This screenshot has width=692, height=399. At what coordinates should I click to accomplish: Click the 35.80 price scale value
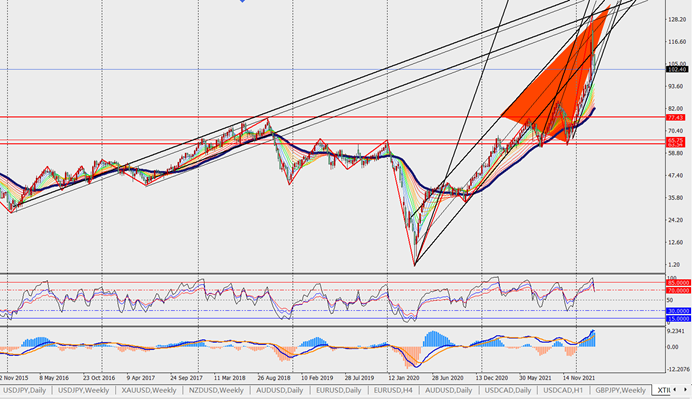pyautogui.click(x=677, y=198)
